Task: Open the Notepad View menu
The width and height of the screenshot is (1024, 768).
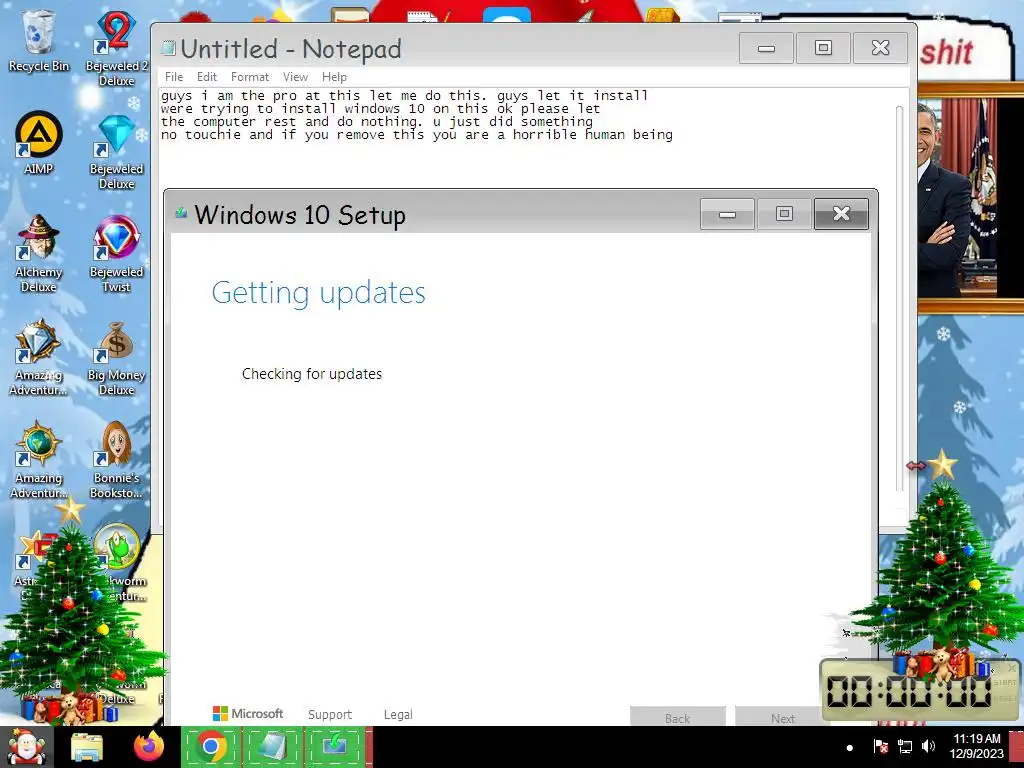Action: tap(295, 77)
